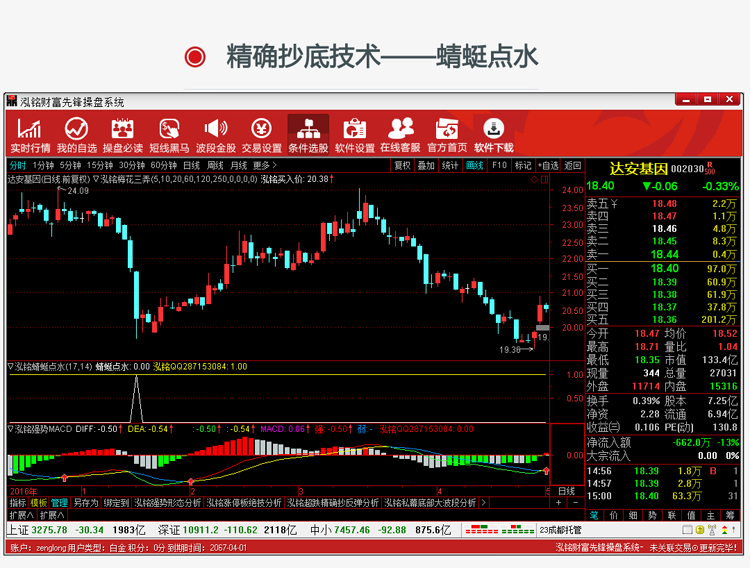Open the 短线黑马 short-term picks icon
Screen dimensions: 750x568
pyautogui.click(x=169, y=135)
